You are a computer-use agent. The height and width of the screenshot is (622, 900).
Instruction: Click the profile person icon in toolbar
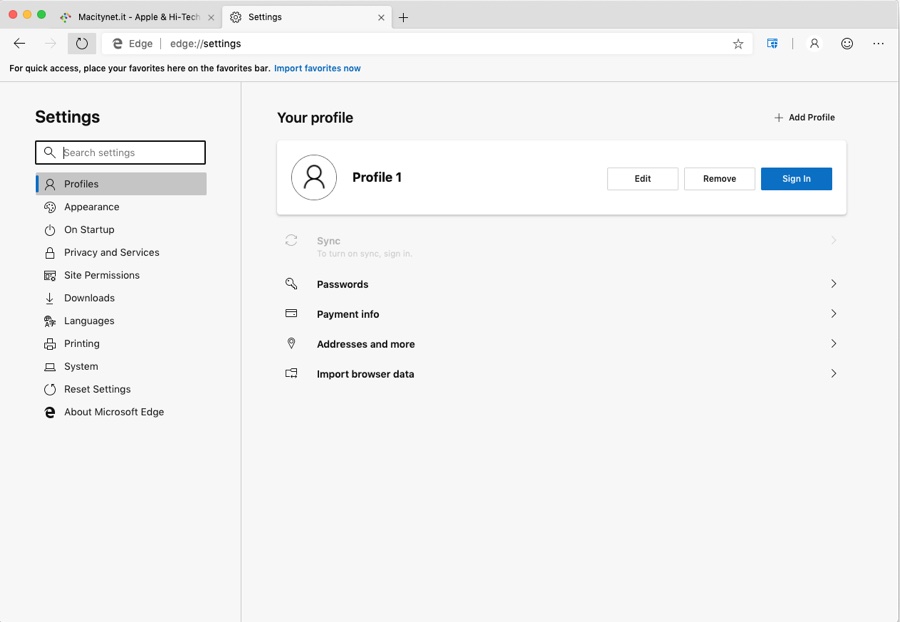[814, 44]
